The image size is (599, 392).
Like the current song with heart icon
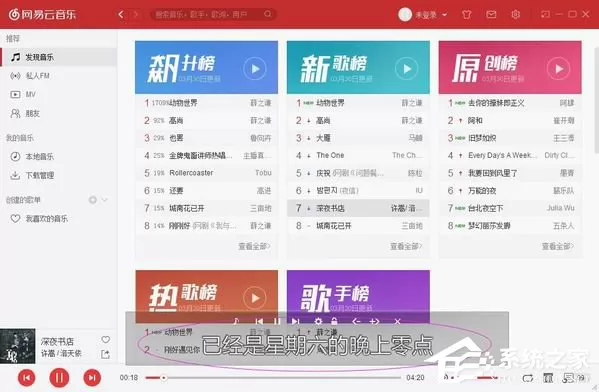click(x=106, y=339)
